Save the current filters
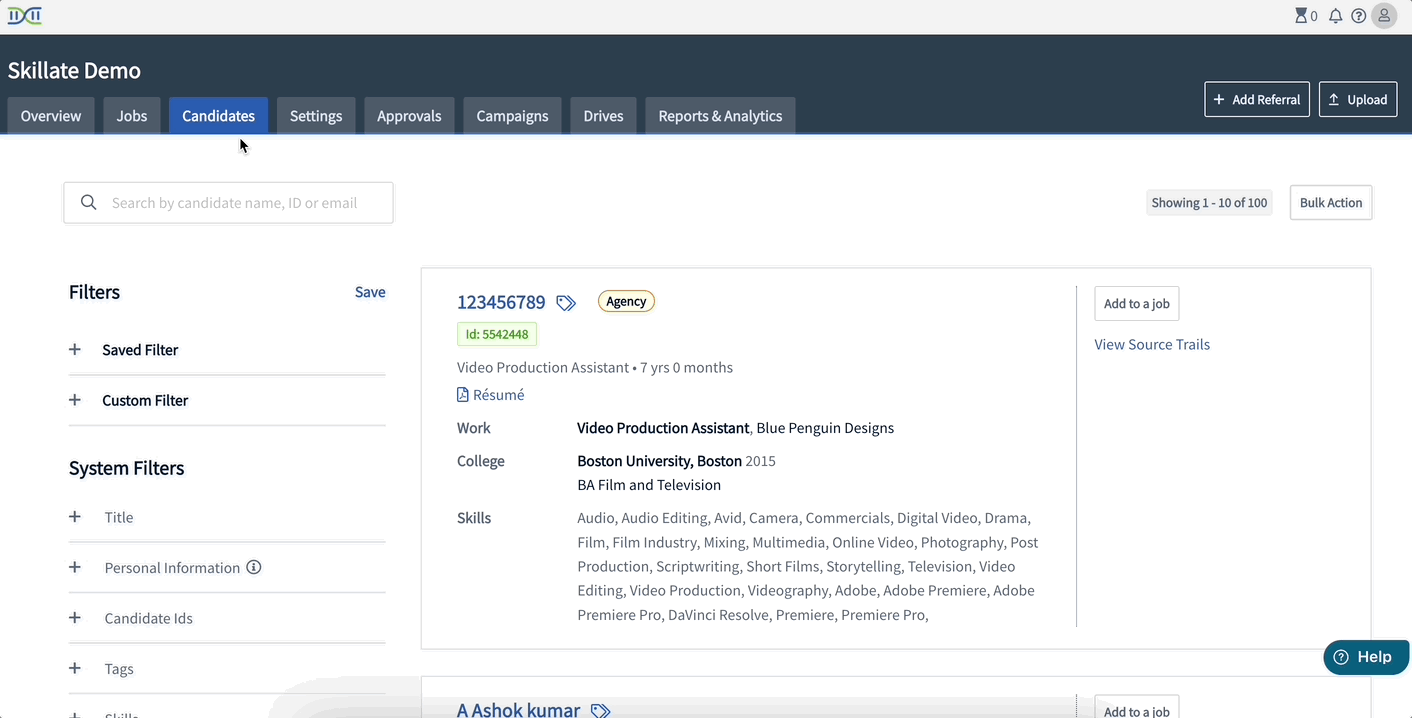 tap(370, 292)
